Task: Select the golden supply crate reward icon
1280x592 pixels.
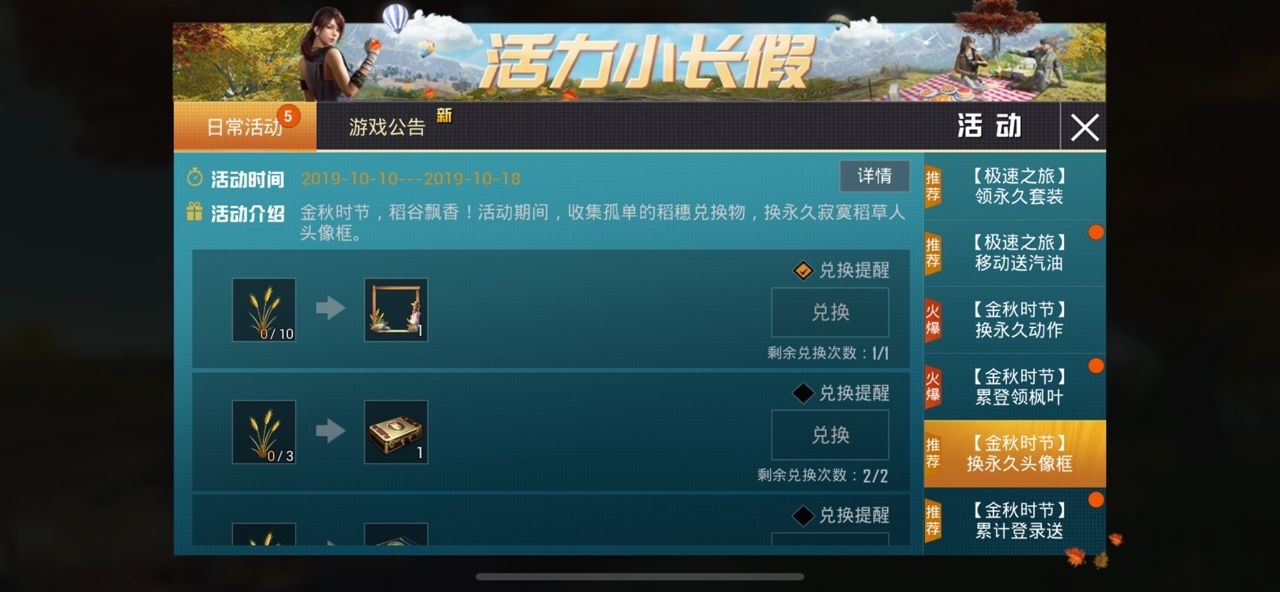Action: [x=396, y=432]
